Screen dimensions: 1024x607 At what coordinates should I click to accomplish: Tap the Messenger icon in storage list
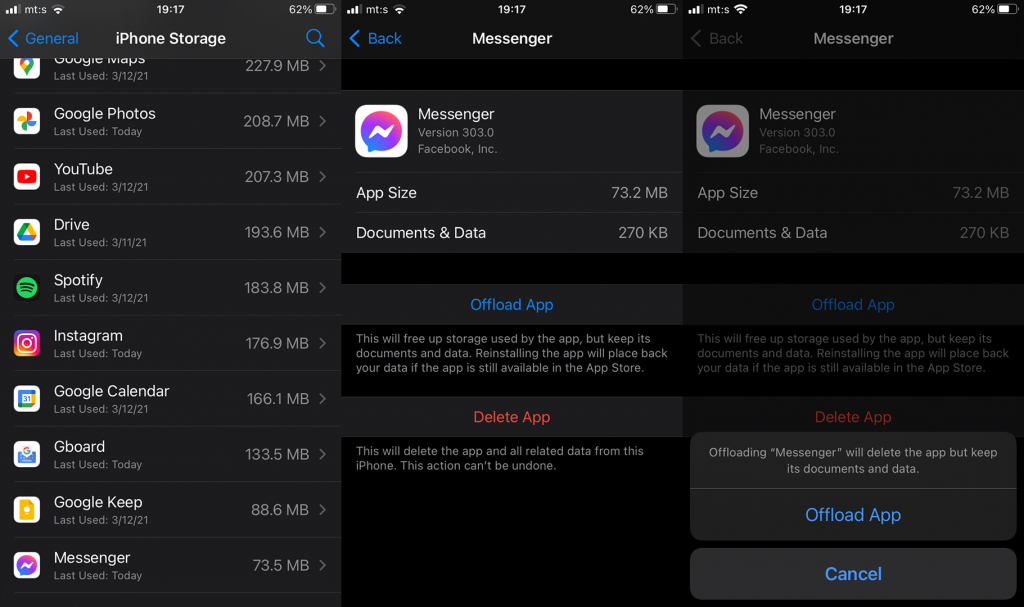click(x=27, y=566)
